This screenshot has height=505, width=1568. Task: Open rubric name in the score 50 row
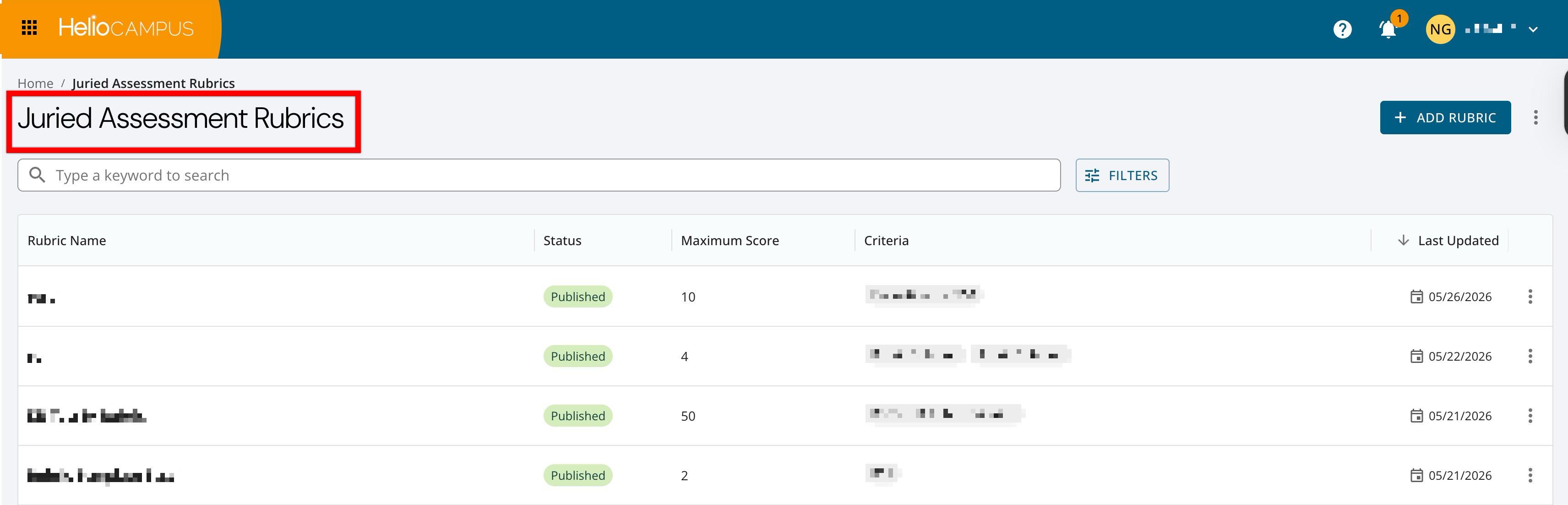point(87,416)
